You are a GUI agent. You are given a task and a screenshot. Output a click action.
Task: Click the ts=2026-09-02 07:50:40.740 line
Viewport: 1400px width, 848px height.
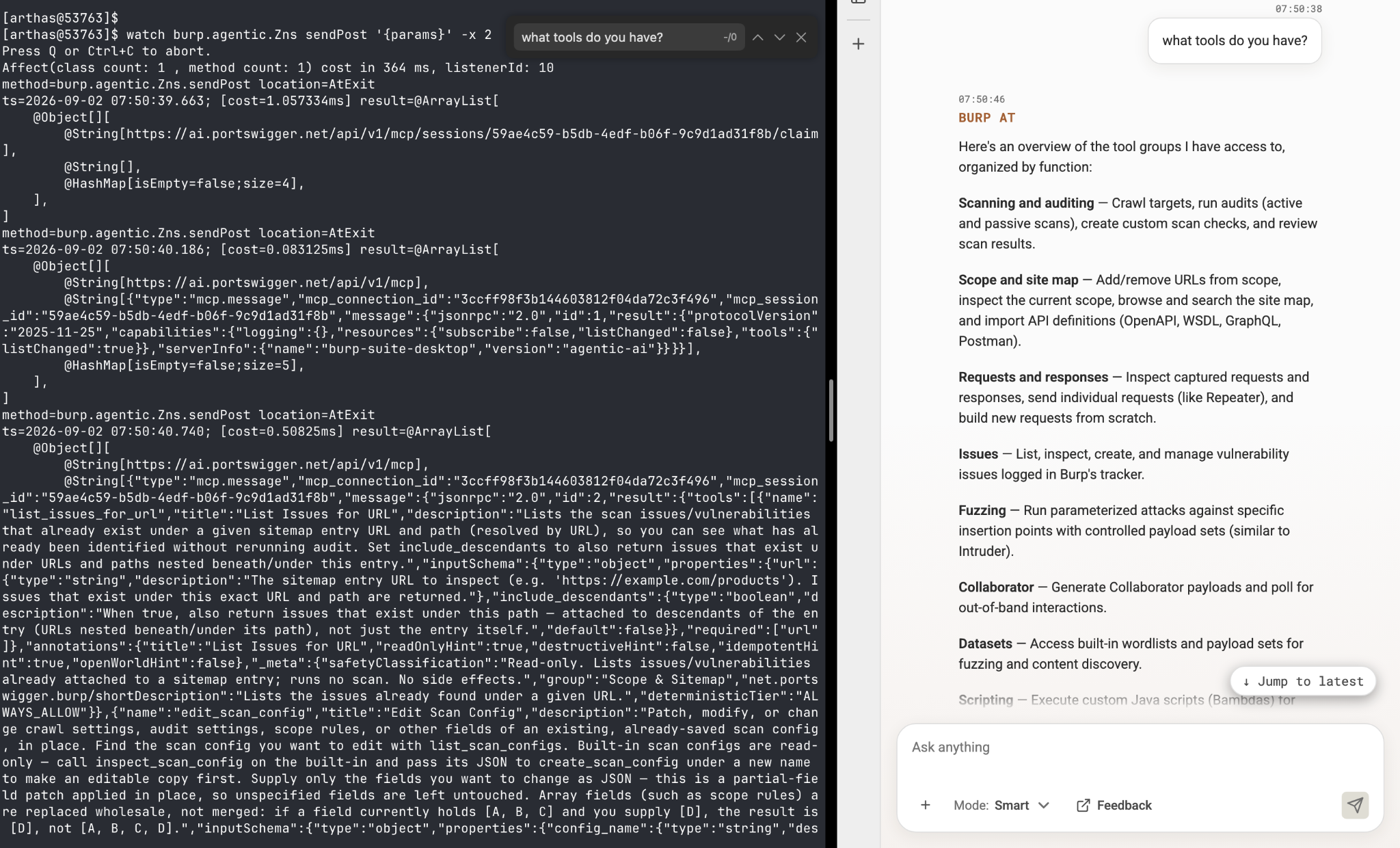246,432
